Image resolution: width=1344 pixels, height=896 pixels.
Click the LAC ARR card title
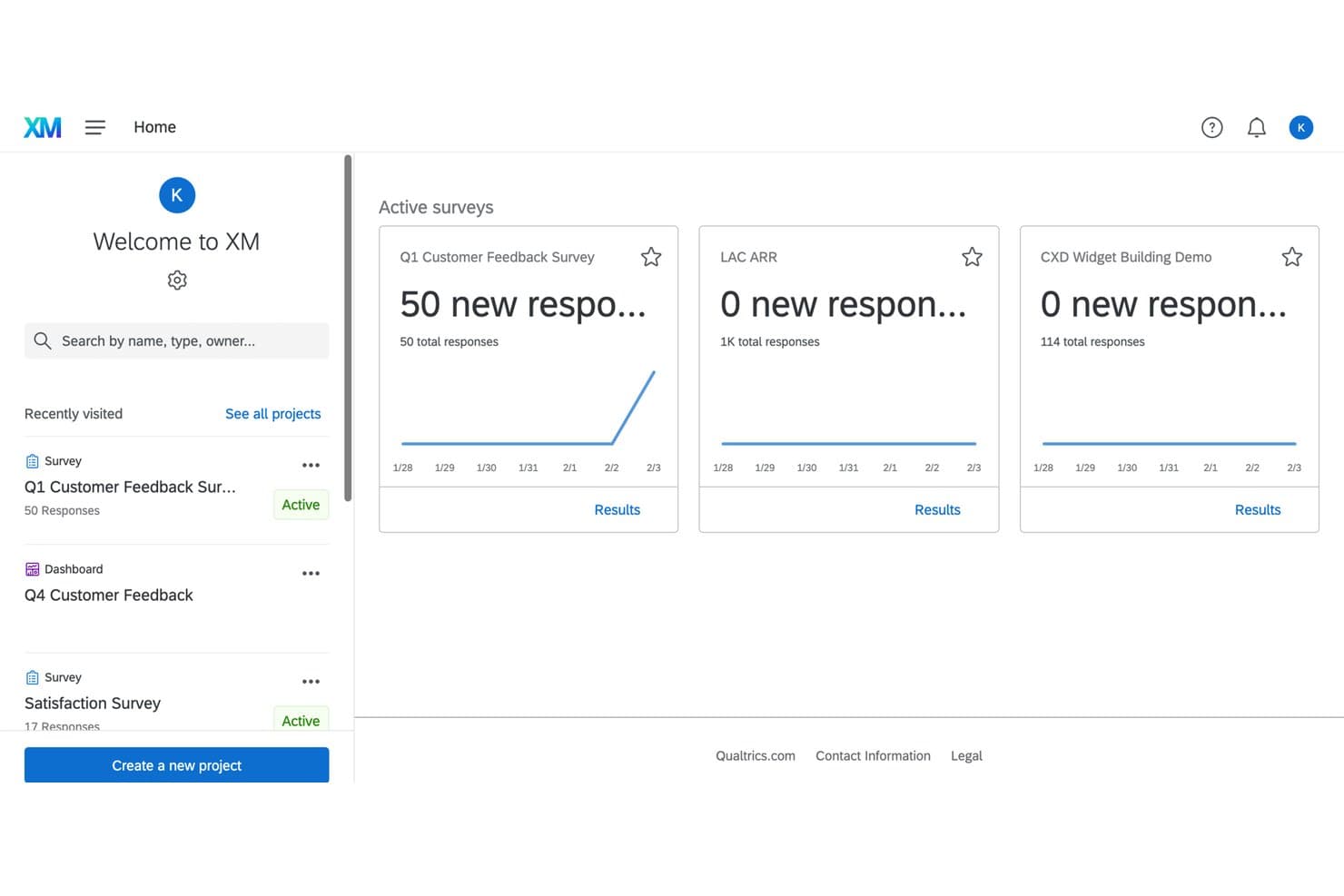[x=748, y=257]
